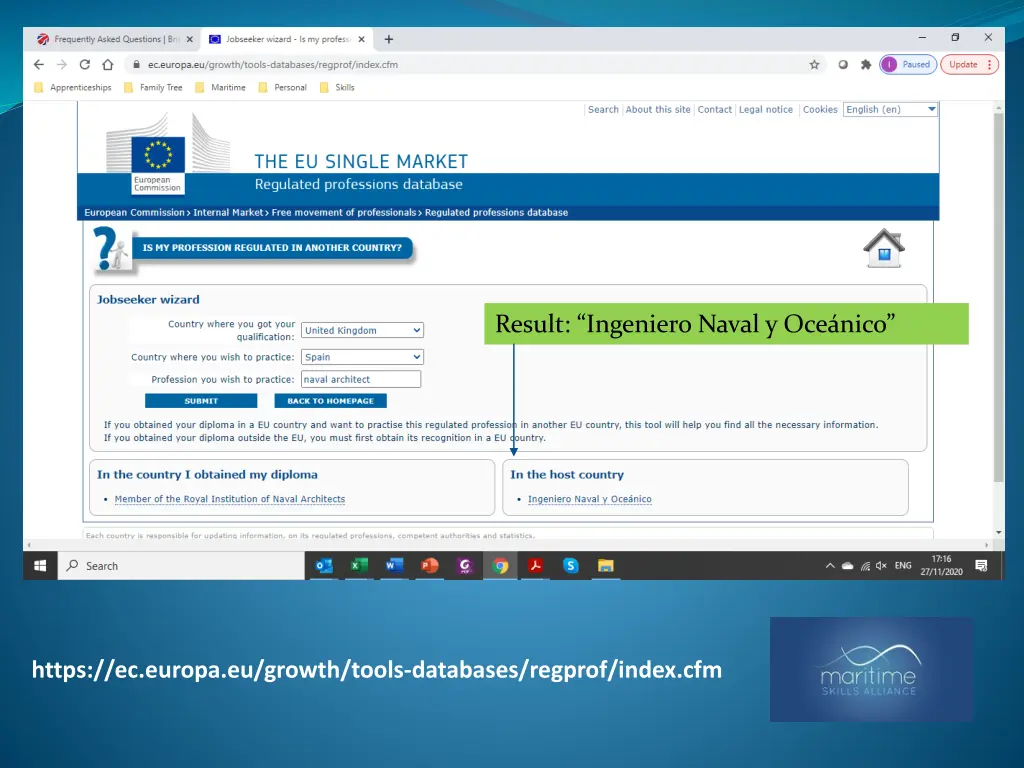Screen dimensions: 1024x768
Task: Click the profession field containing naval architect
Action: pos(360,379)
